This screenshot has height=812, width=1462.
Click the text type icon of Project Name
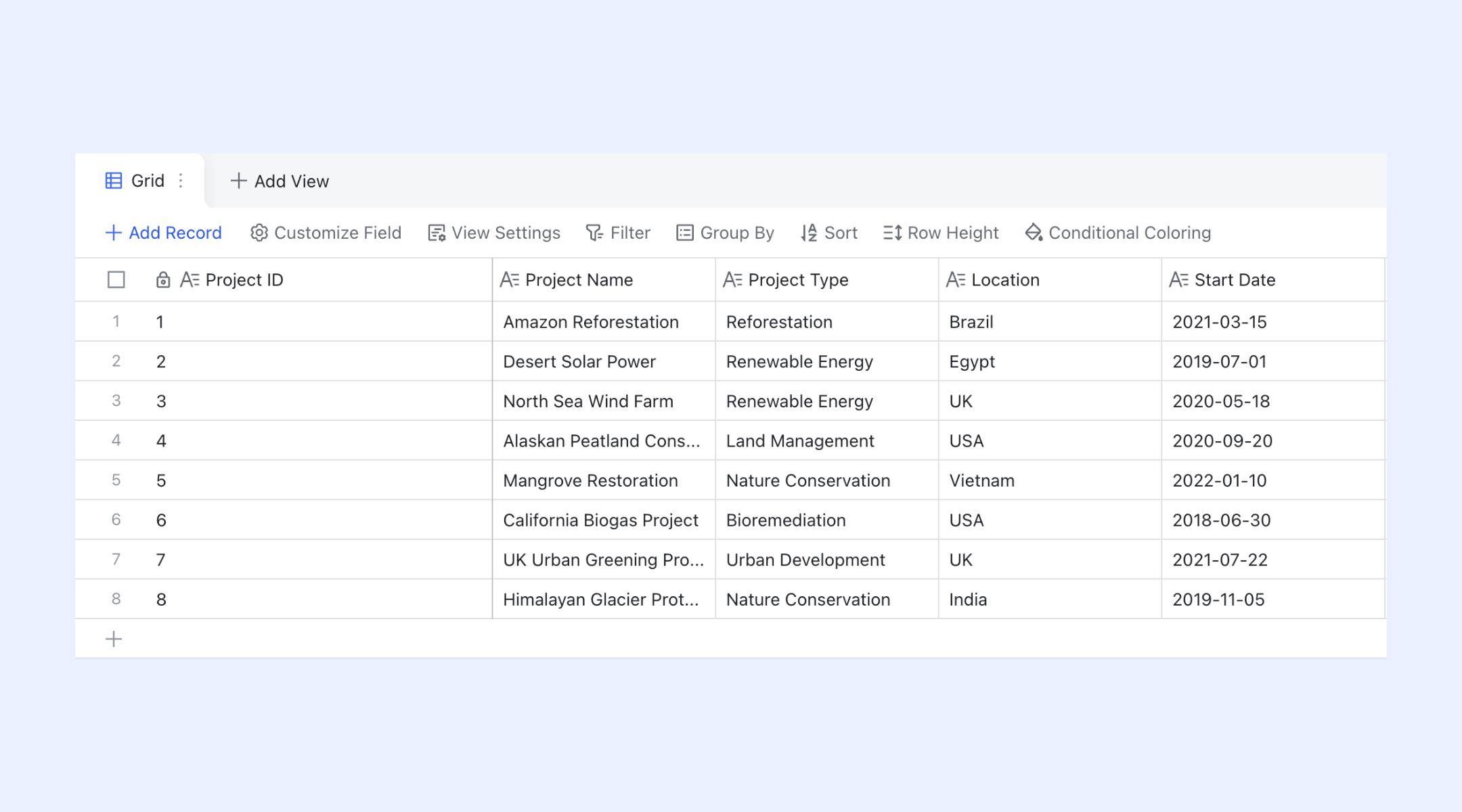[510, 279]
